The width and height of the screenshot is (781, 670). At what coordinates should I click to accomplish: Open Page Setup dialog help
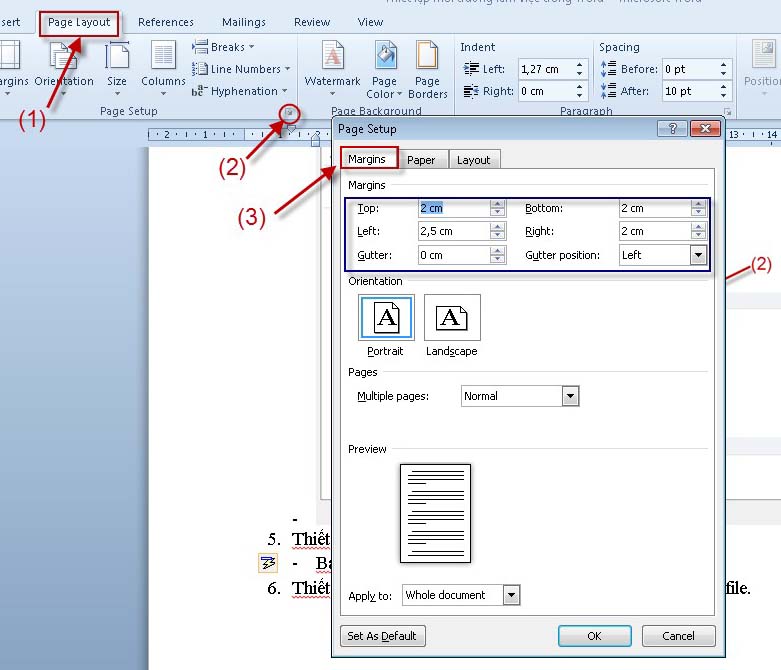tap(672, 129)
